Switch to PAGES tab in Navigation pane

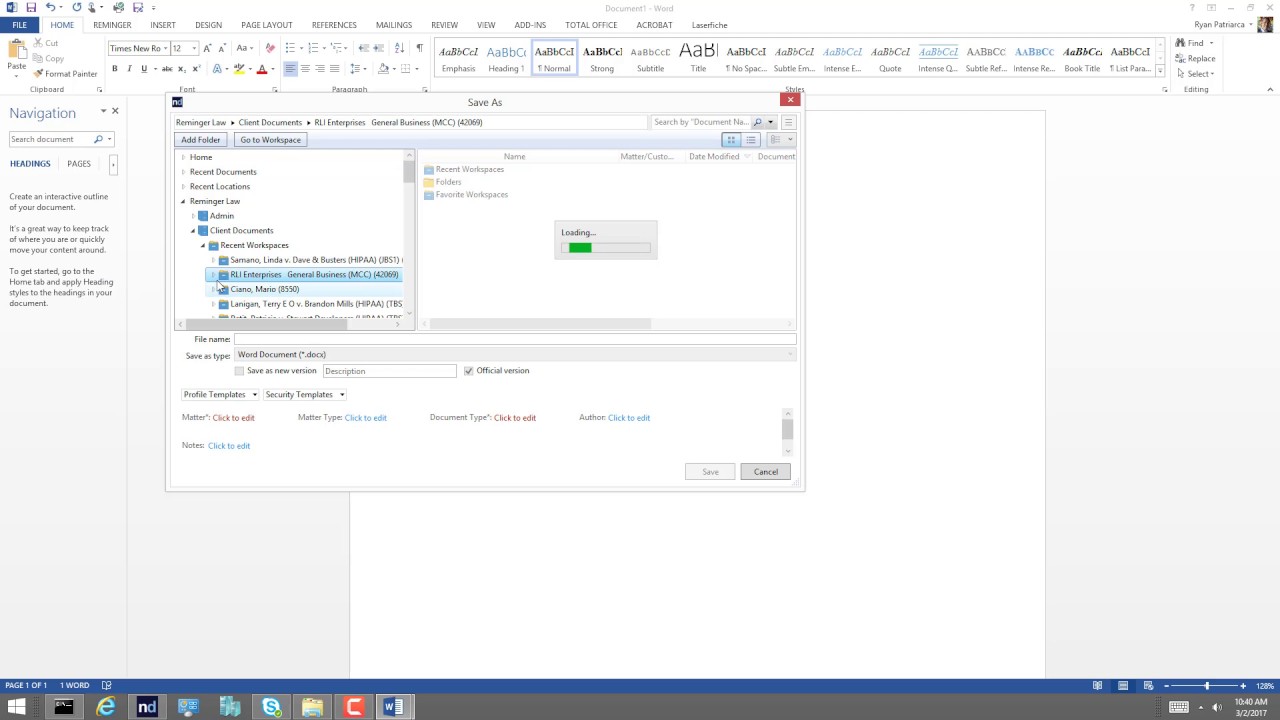[x=79, y=164]
